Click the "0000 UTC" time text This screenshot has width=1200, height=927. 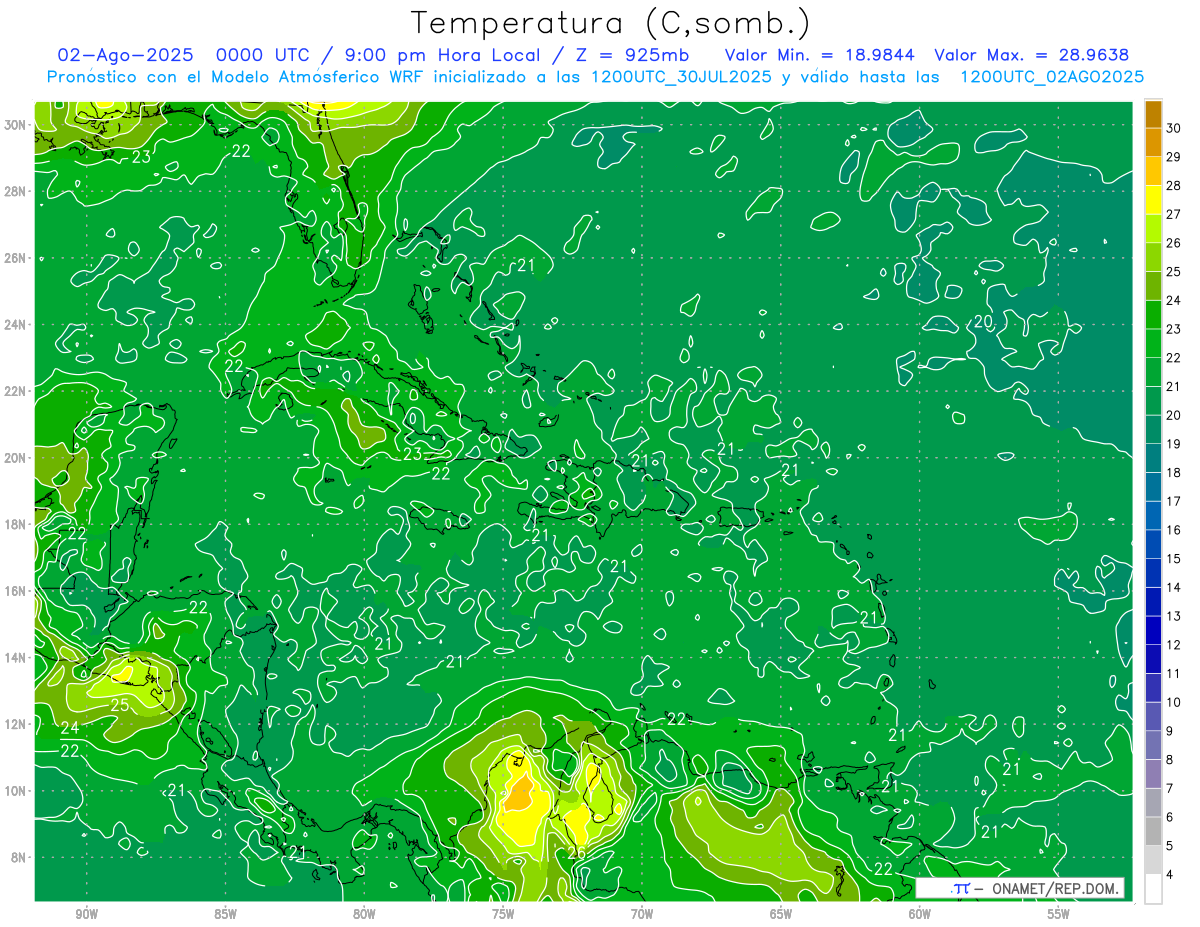[x=262, y=55]
